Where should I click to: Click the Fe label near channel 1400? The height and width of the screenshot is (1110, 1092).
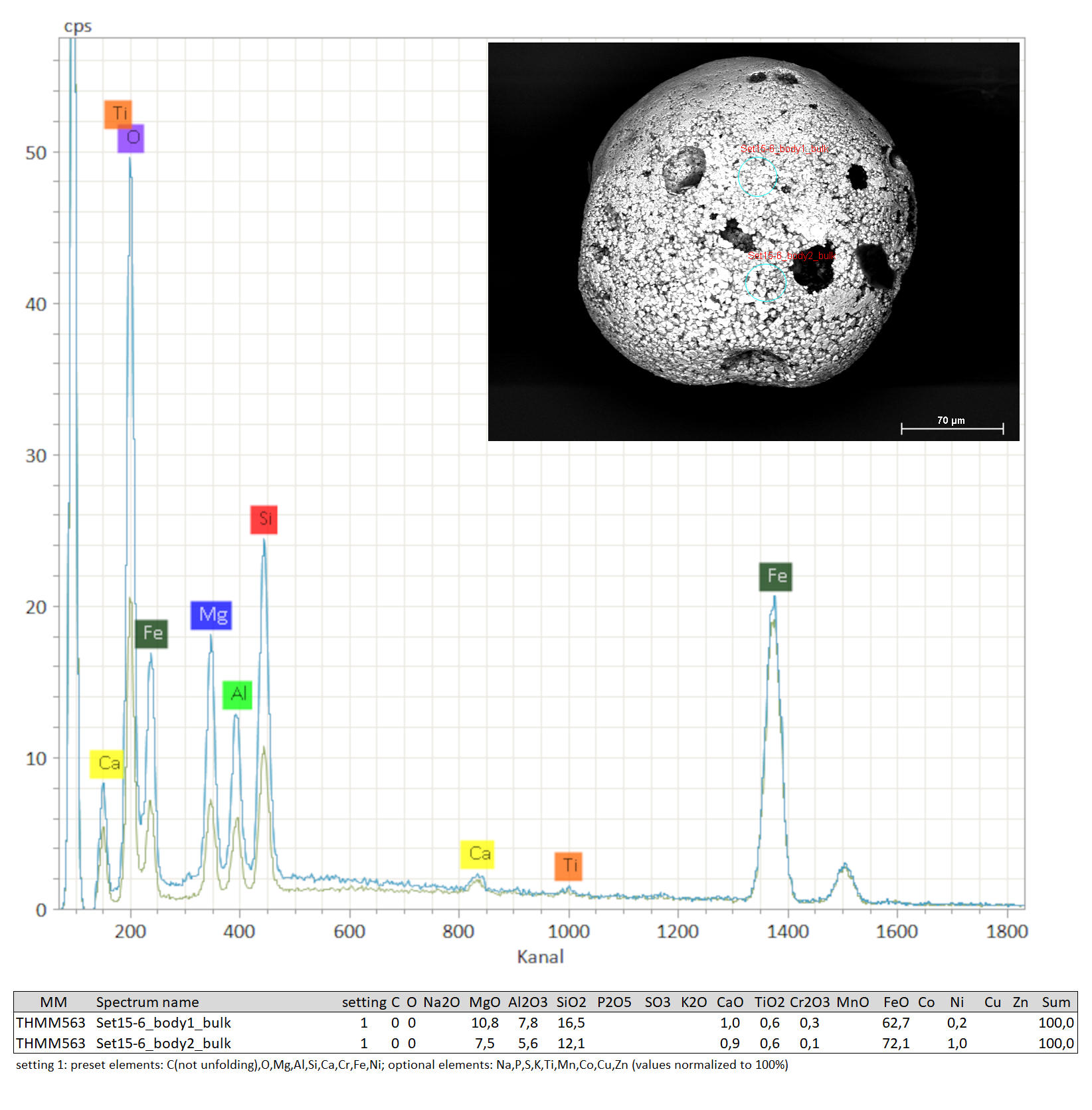(x=775, y=577)
